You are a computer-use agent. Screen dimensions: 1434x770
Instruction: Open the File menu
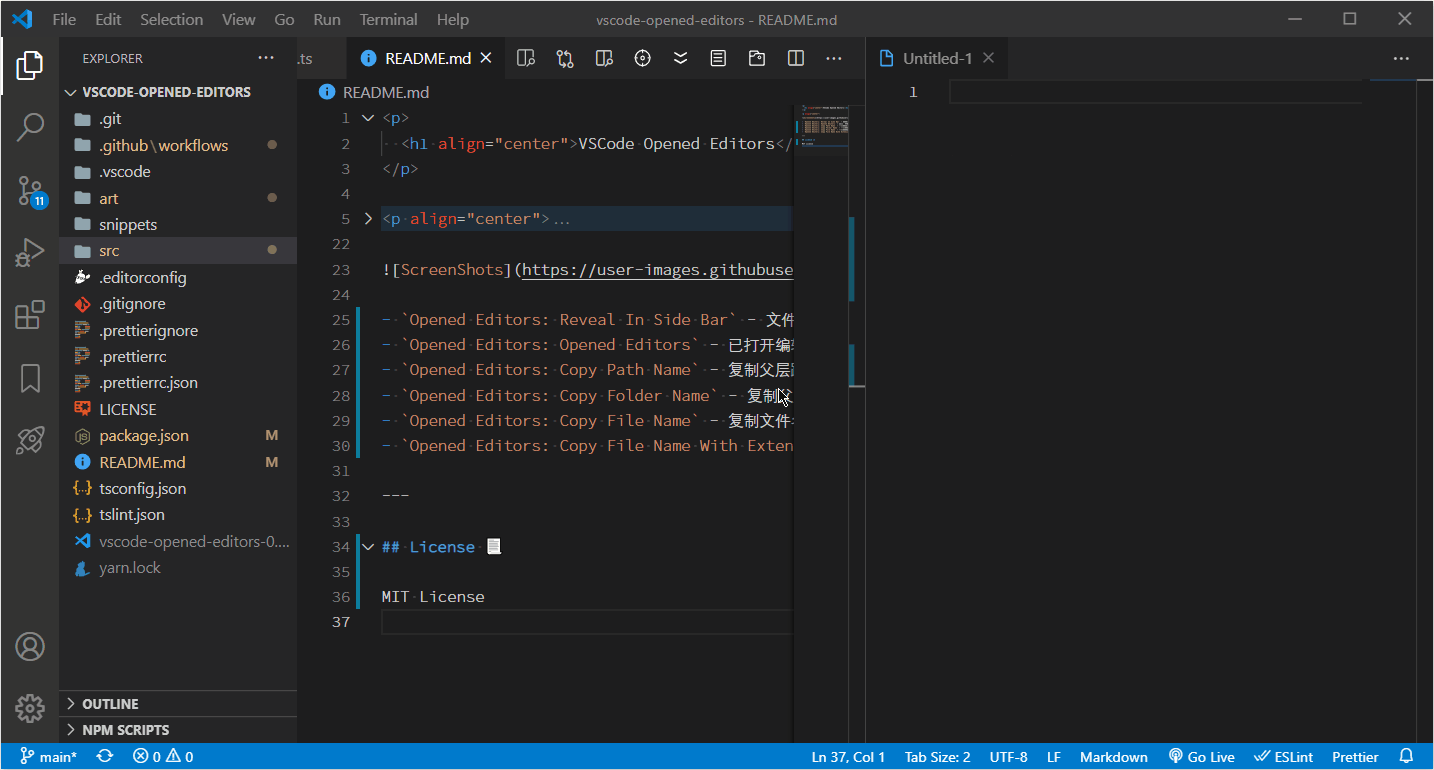pyautogui.click(x=64, y=19)
